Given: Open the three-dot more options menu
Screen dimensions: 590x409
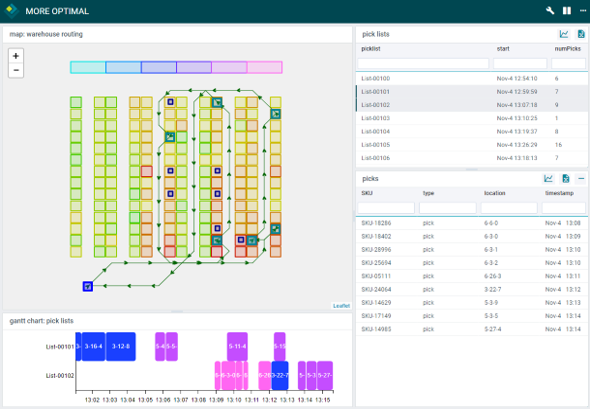Looking at the screenshot, I should [583, 11].
